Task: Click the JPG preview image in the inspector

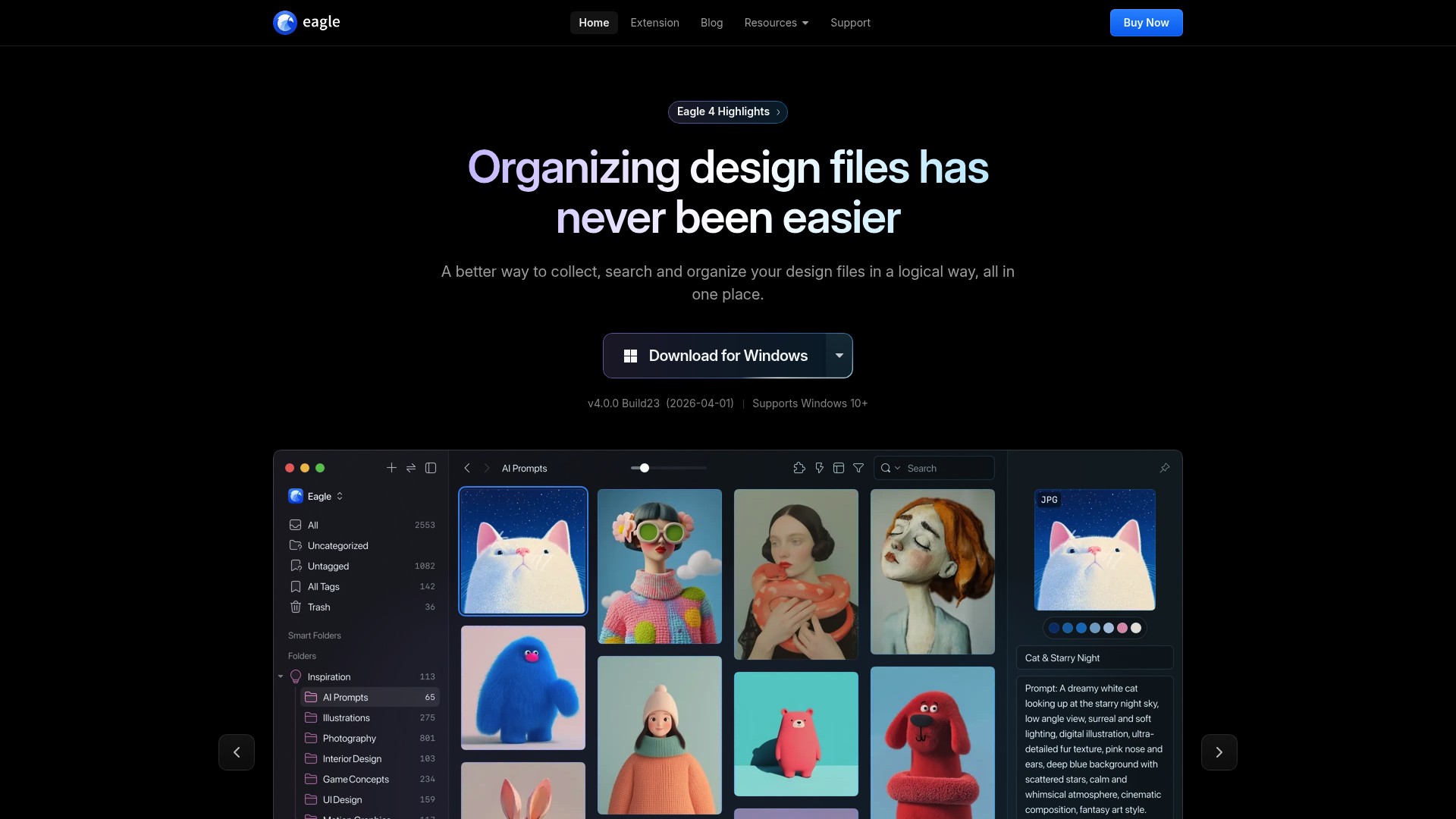Action: click(1095, 550)
